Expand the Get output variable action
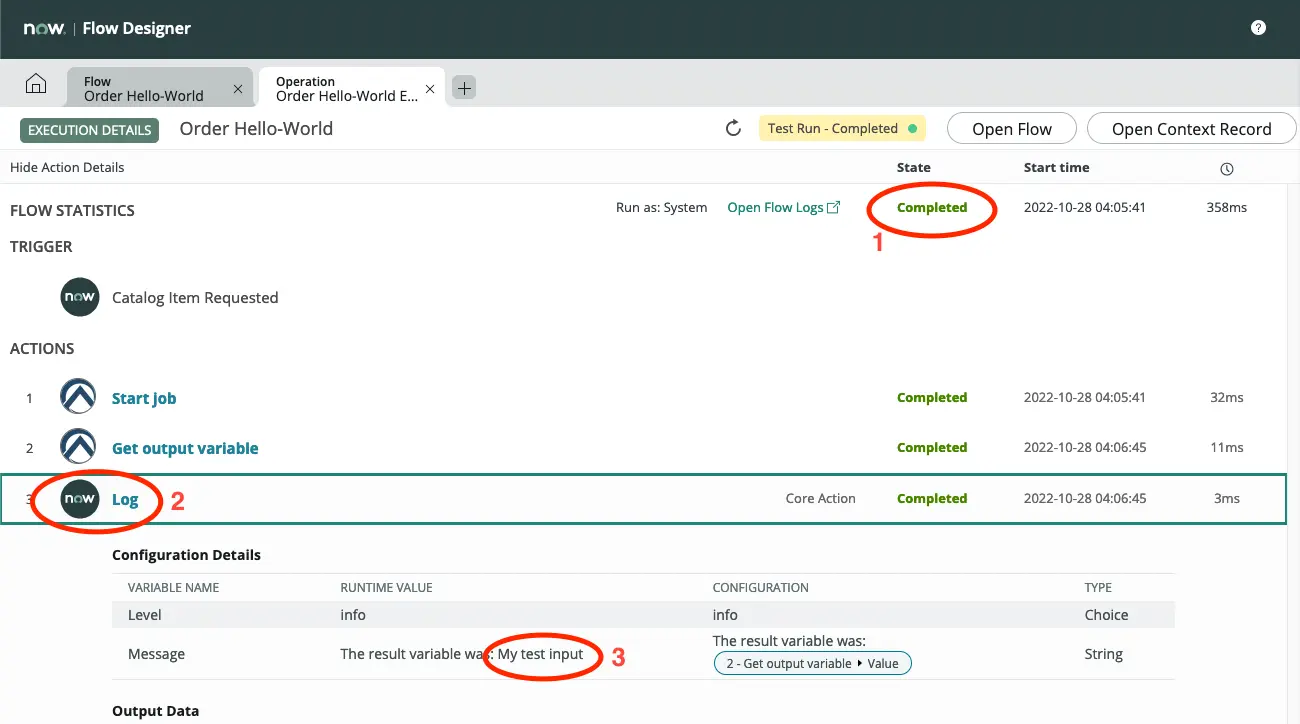Viewport: 1300px width, 724px height. (185, 448)
